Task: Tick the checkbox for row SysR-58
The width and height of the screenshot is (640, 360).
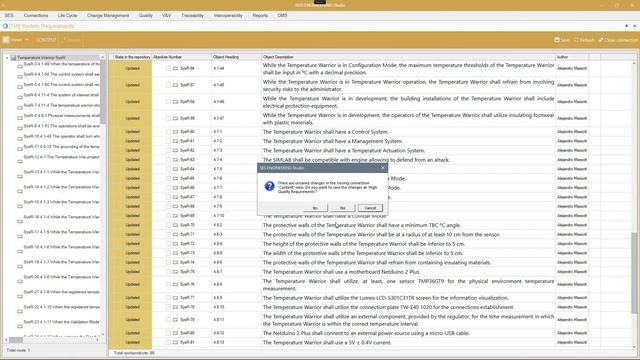Action: (168, 102)
